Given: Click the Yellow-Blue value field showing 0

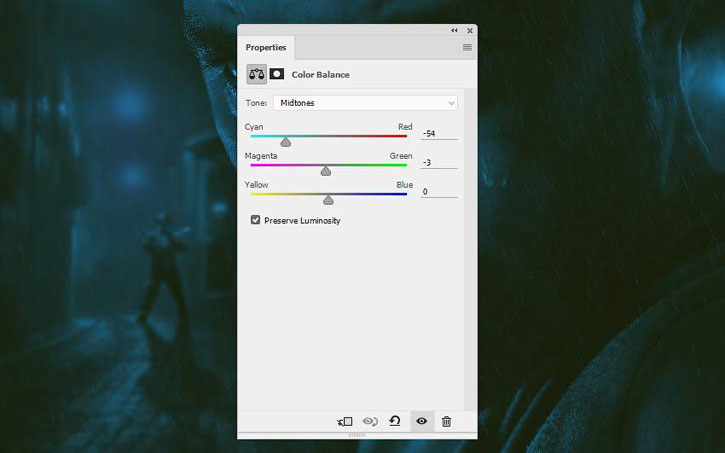Looking at the screenshot, I should [x=439, y=191].
